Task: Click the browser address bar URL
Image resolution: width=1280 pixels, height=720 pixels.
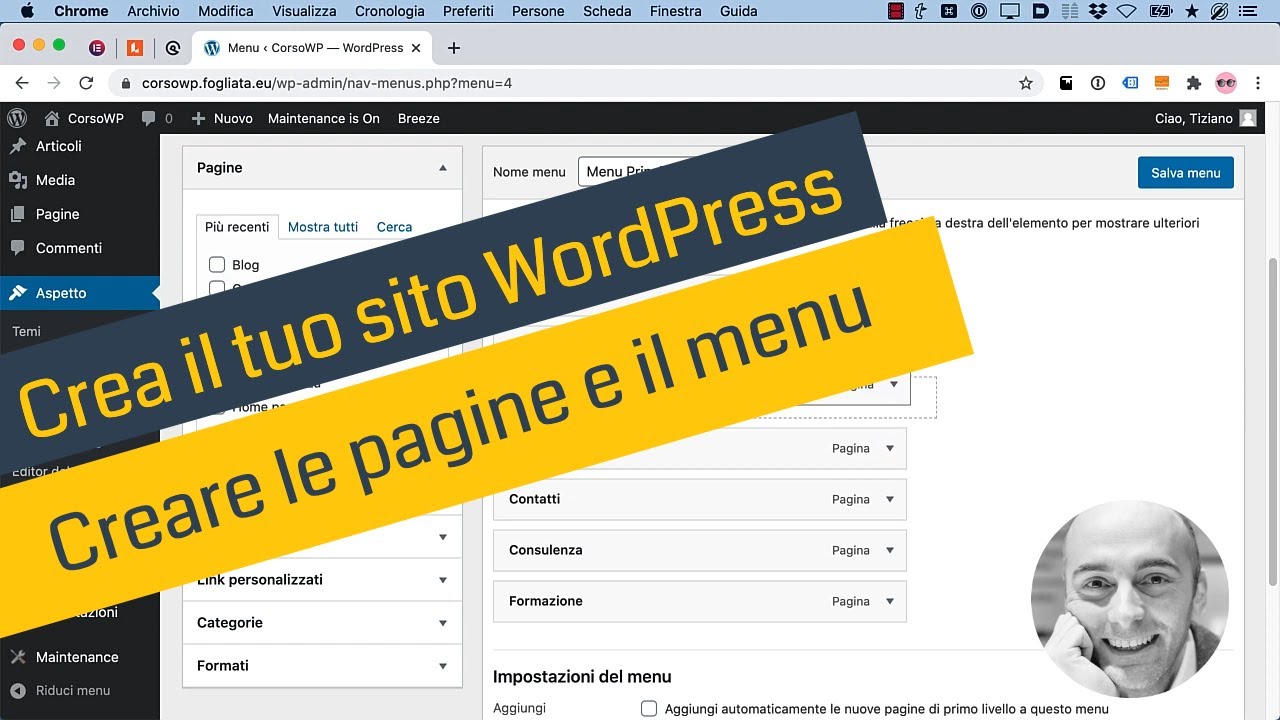Action: coord(327,83)
